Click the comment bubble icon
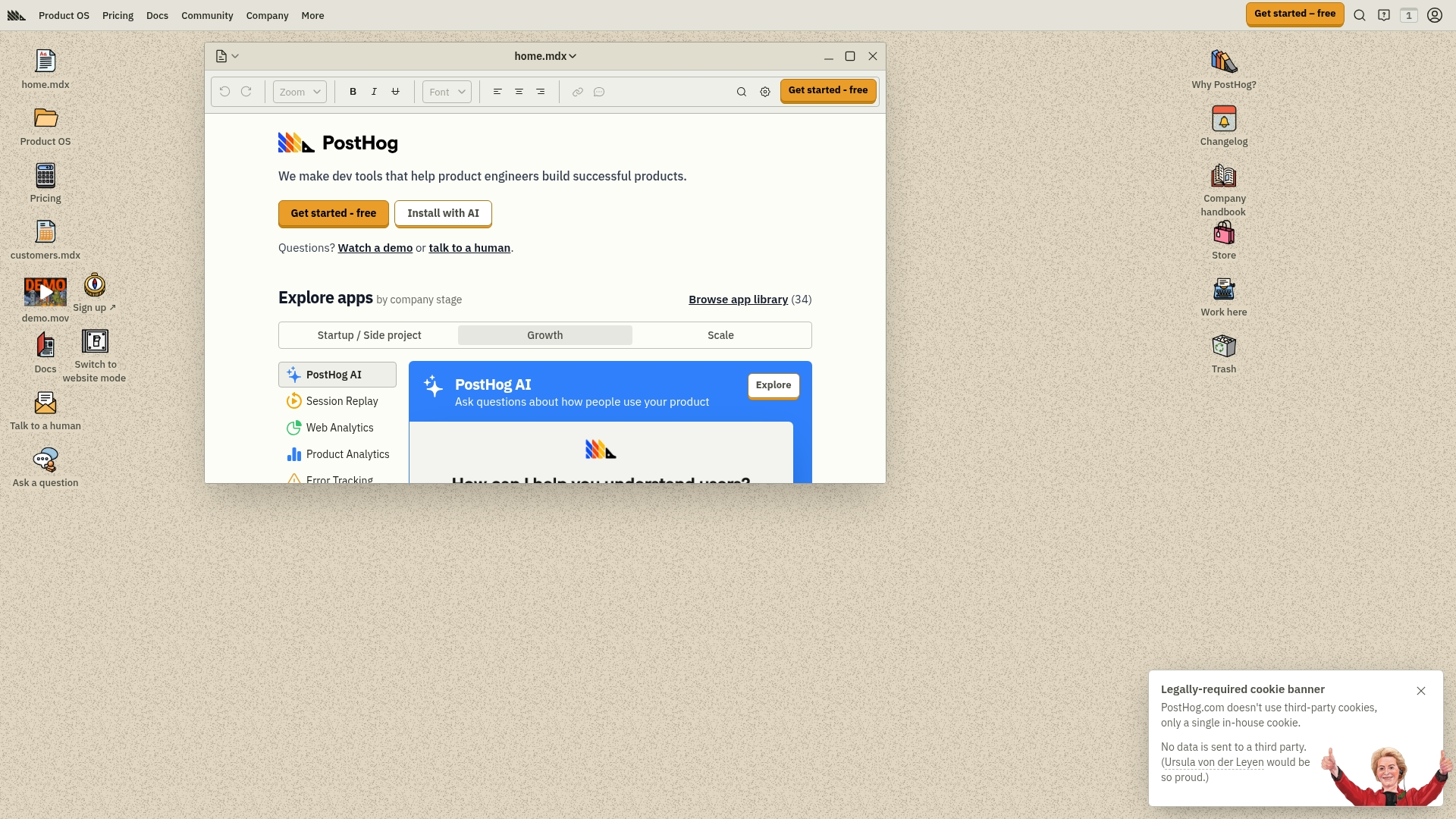 pos(599,92)
